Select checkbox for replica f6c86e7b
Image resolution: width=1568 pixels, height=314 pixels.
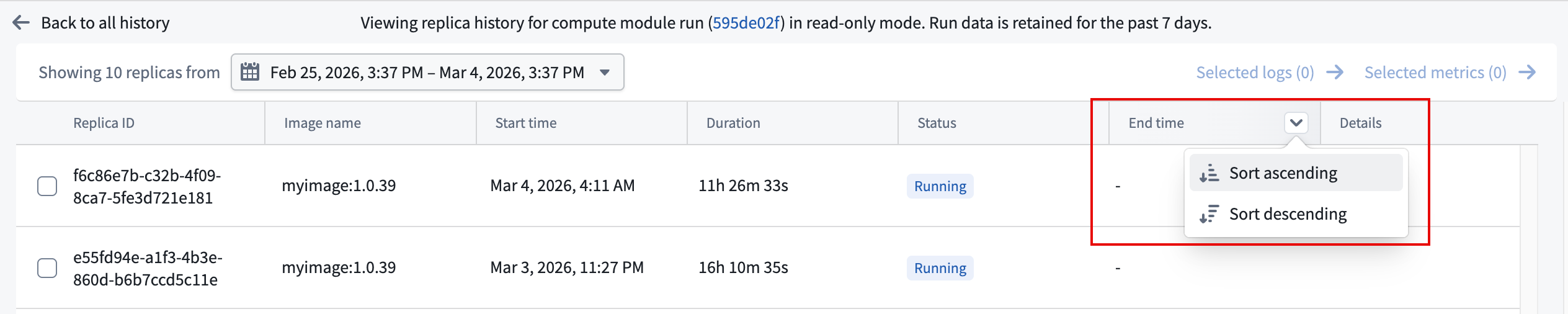47,186
